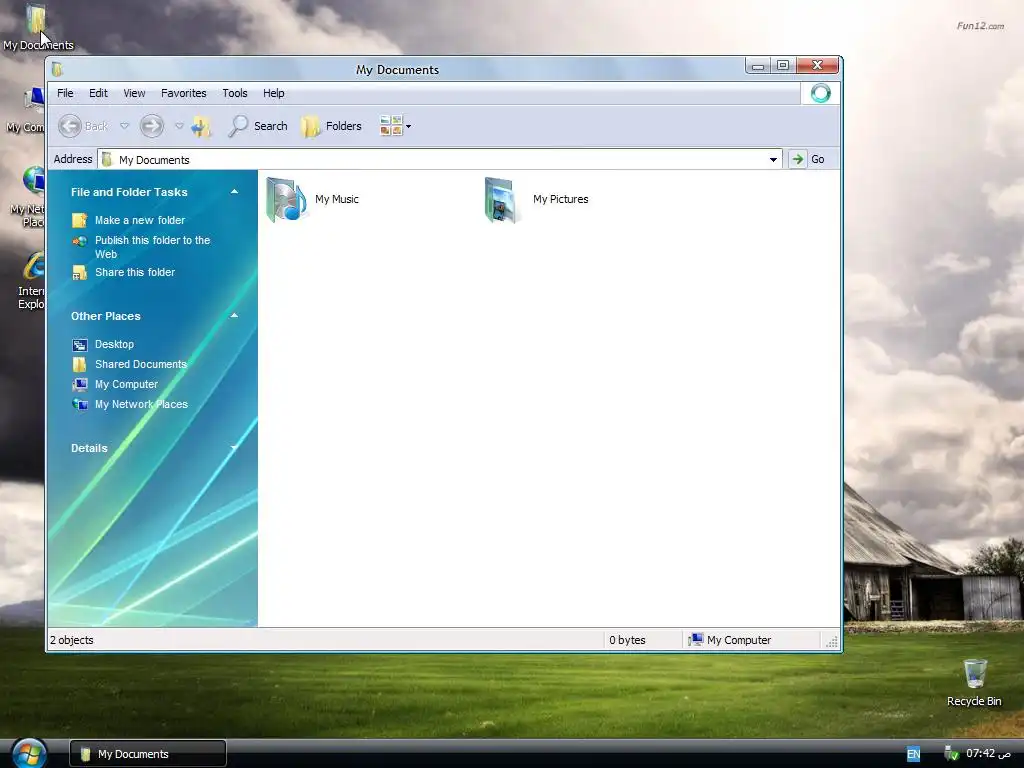Click the Views toolbar icon
Viewport: 1024px width, 768px height.
coord(391,126)
